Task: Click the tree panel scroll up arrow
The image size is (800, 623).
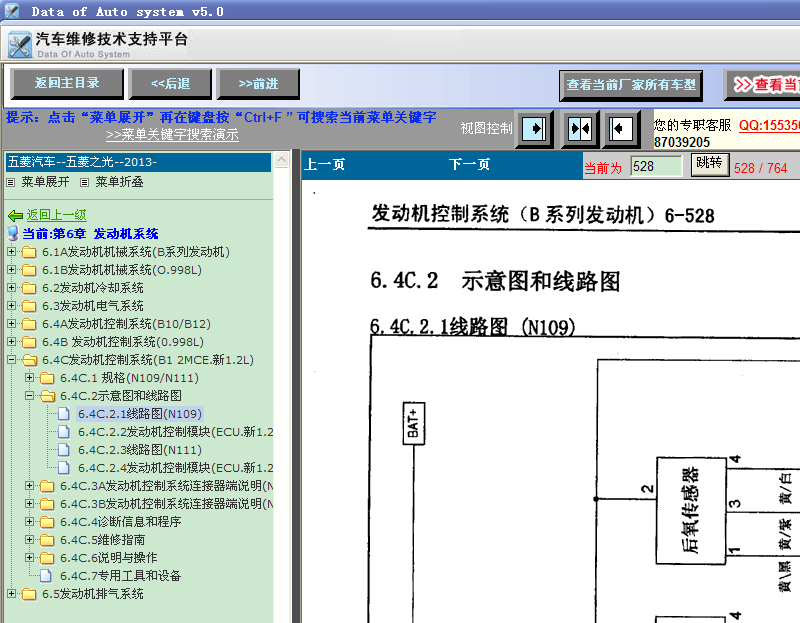Action: tap(282, 160)
